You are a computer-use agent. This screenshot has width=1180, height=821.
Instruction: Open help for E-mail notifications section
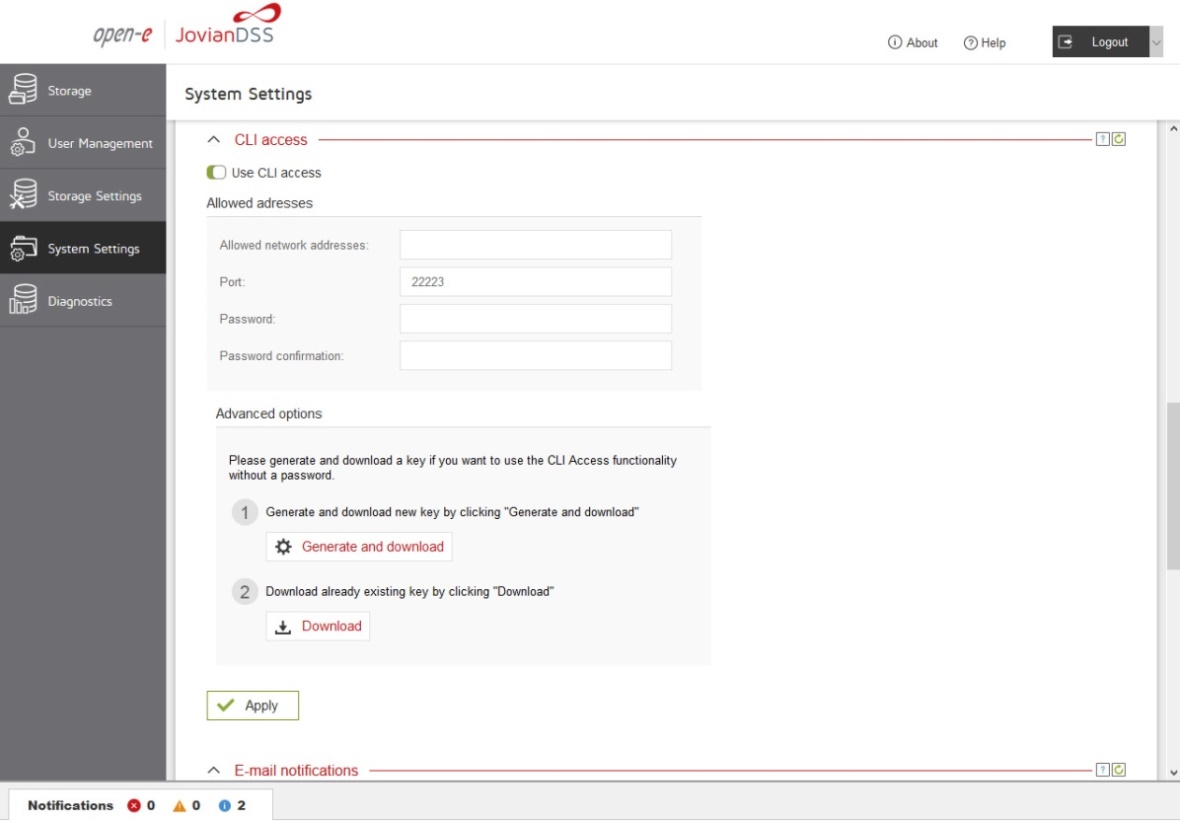click(1102, 770)
